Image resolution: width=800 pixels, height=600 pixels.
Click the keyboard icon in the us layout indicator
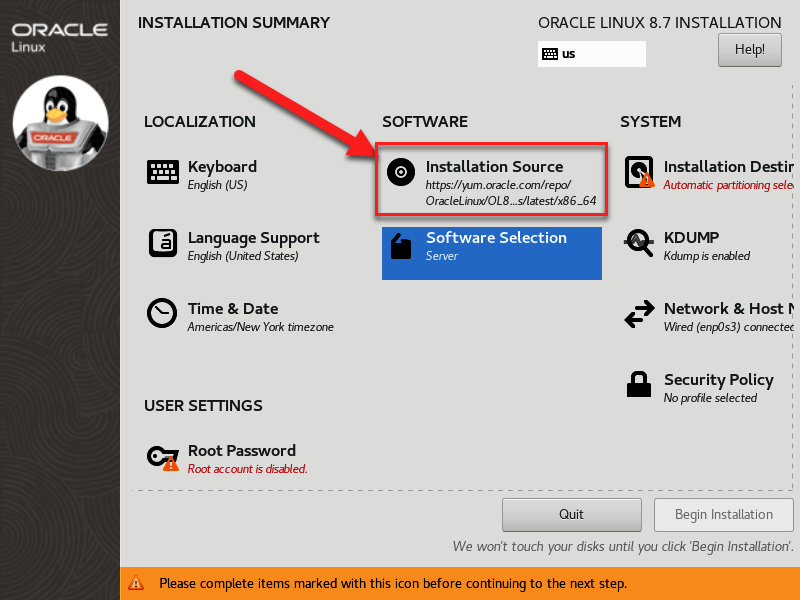(549, 54)
